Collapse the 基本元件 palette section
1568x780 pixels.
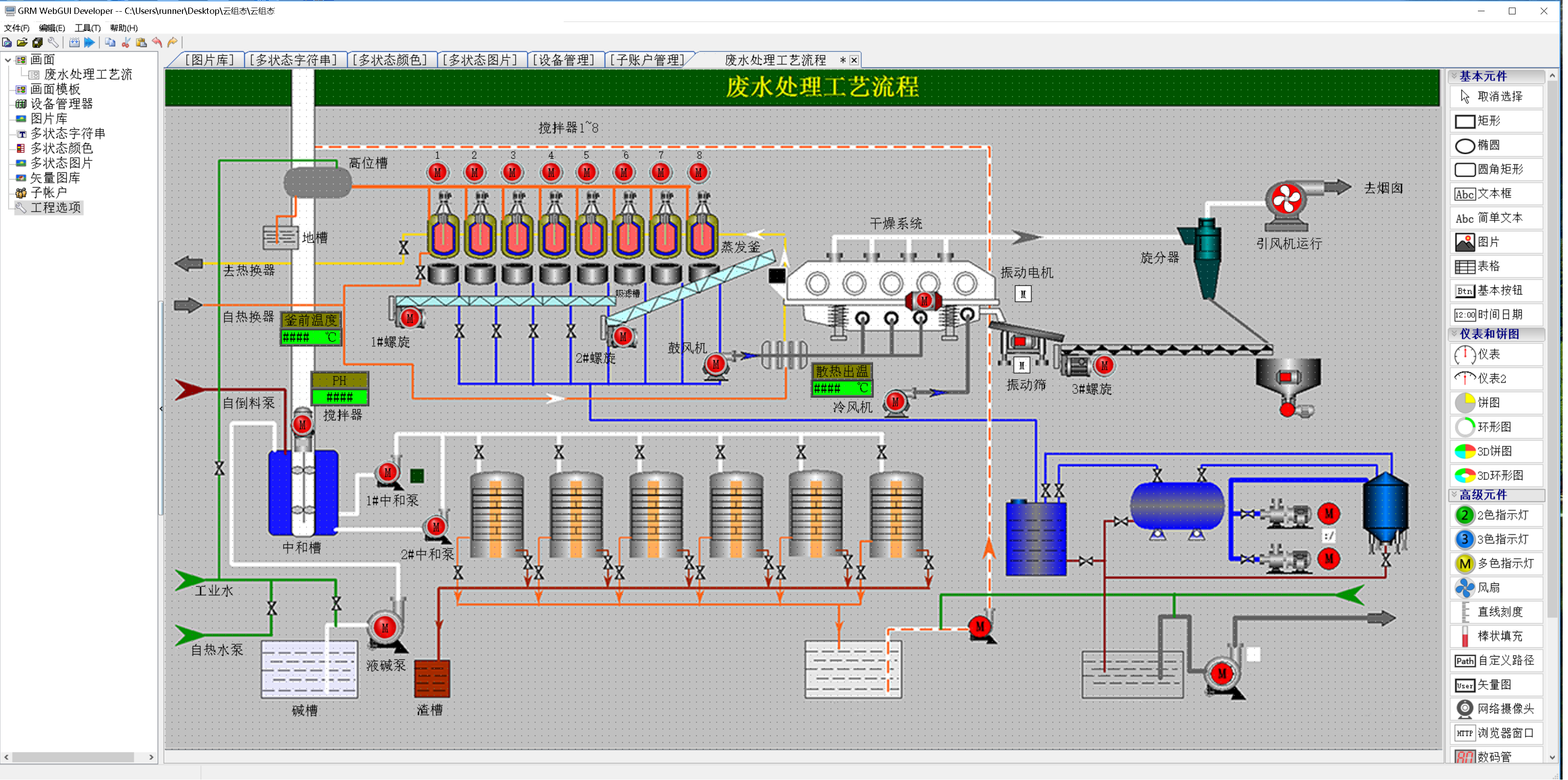point(1454,76)
